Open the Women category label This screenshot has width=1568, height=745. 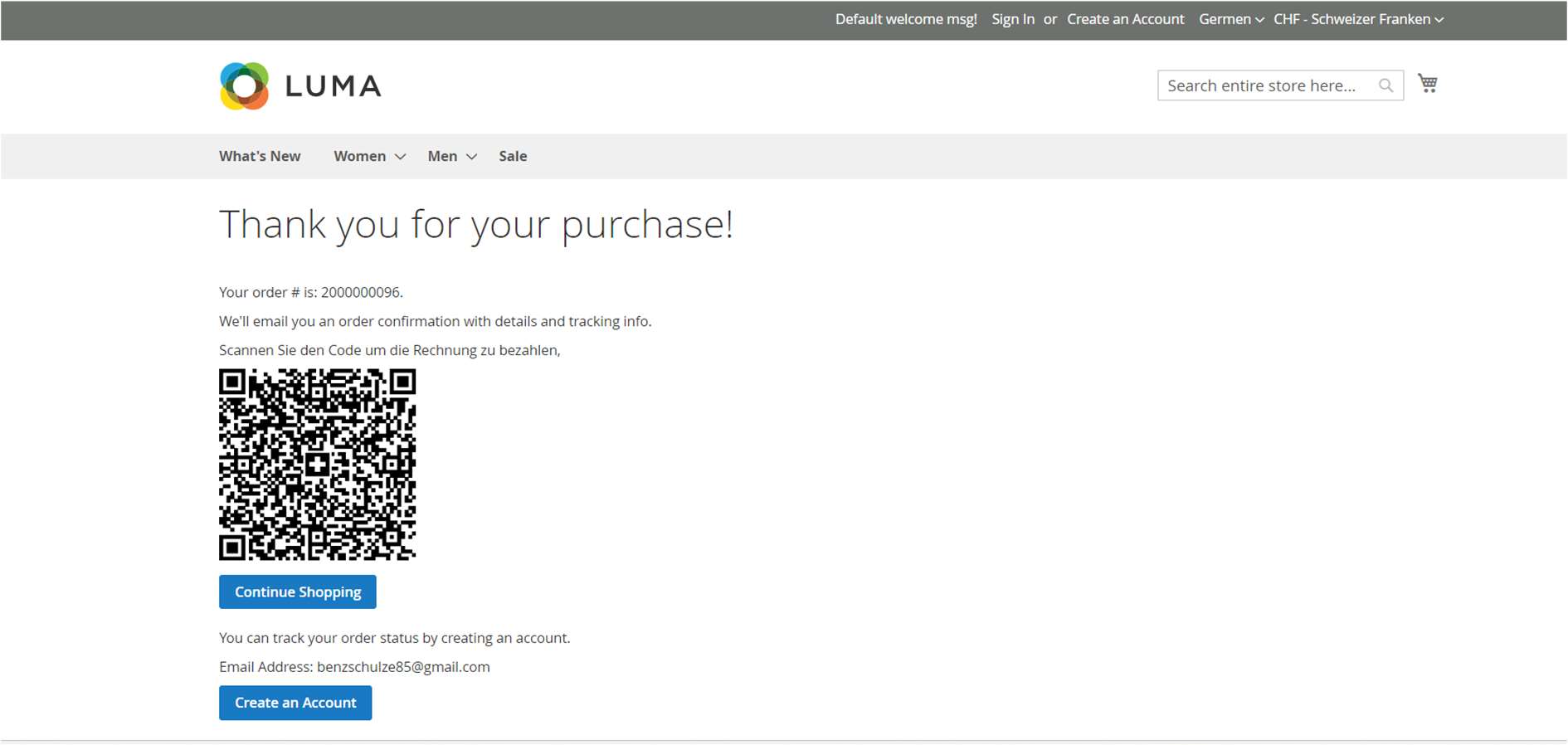point(359,156)
